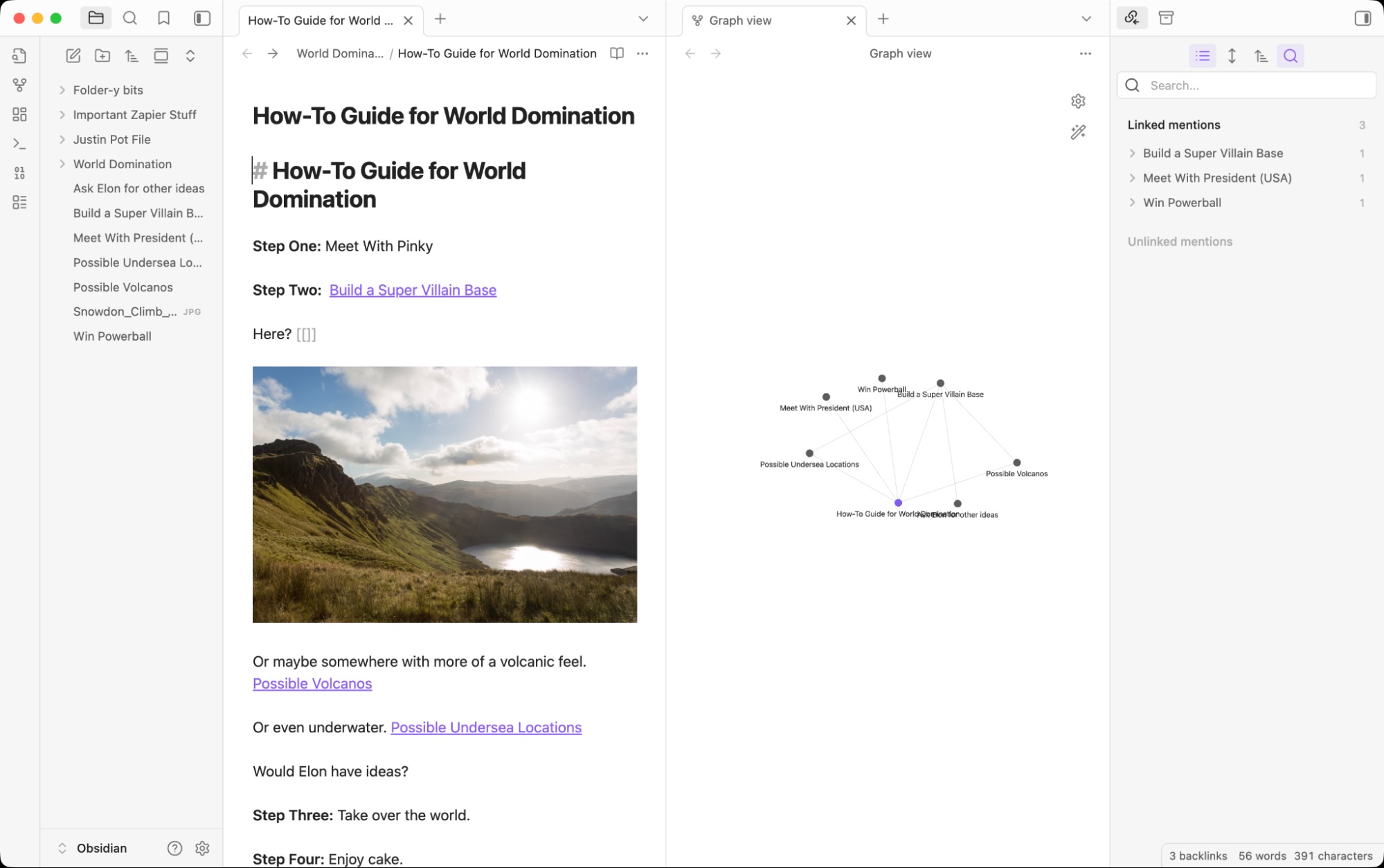Change sort order in the file explorer
The width and height of the screenshot is (1384, 868).
click(132, 55)
